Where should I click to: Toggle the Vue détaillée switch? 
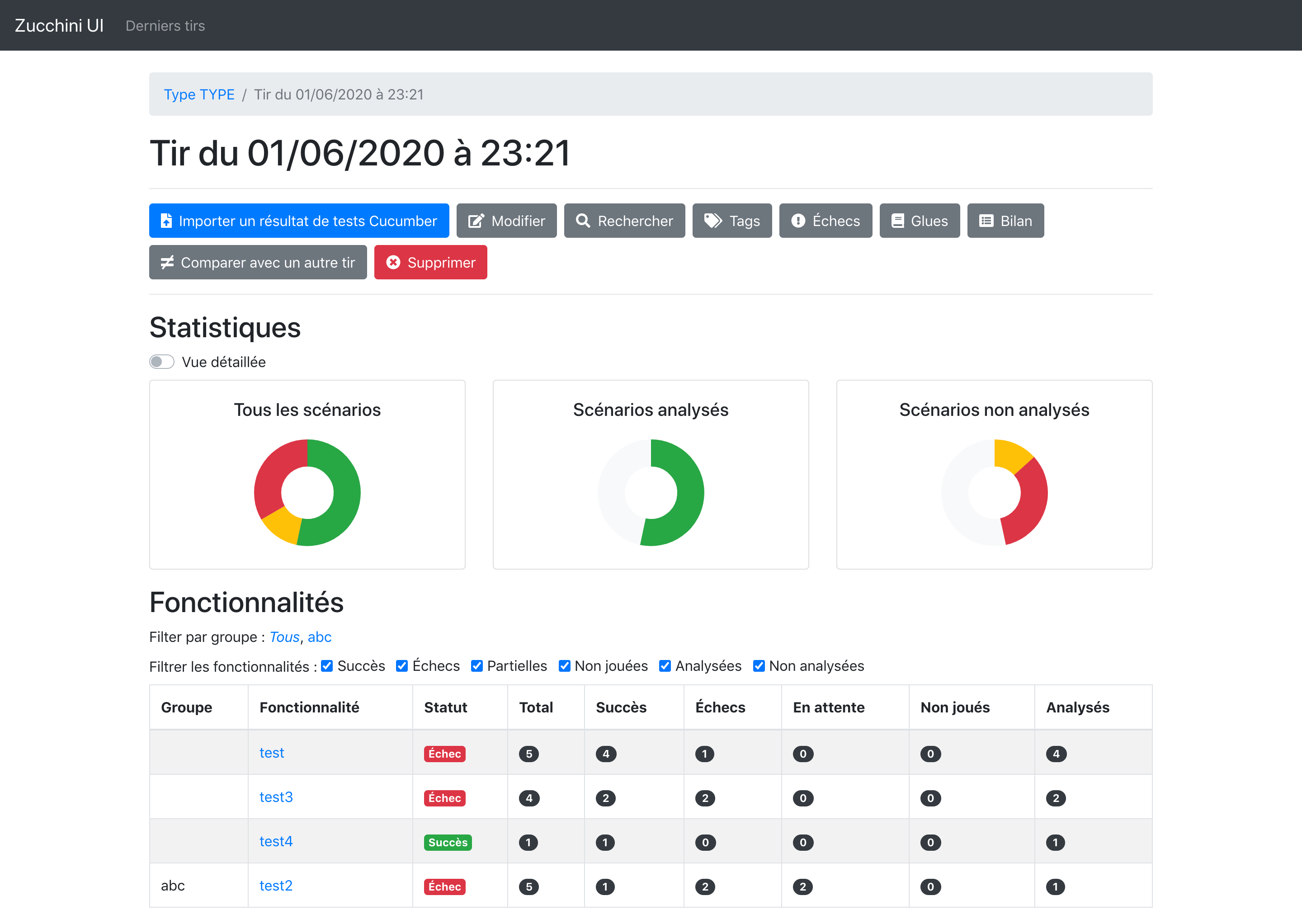click(x=161, y=362)
